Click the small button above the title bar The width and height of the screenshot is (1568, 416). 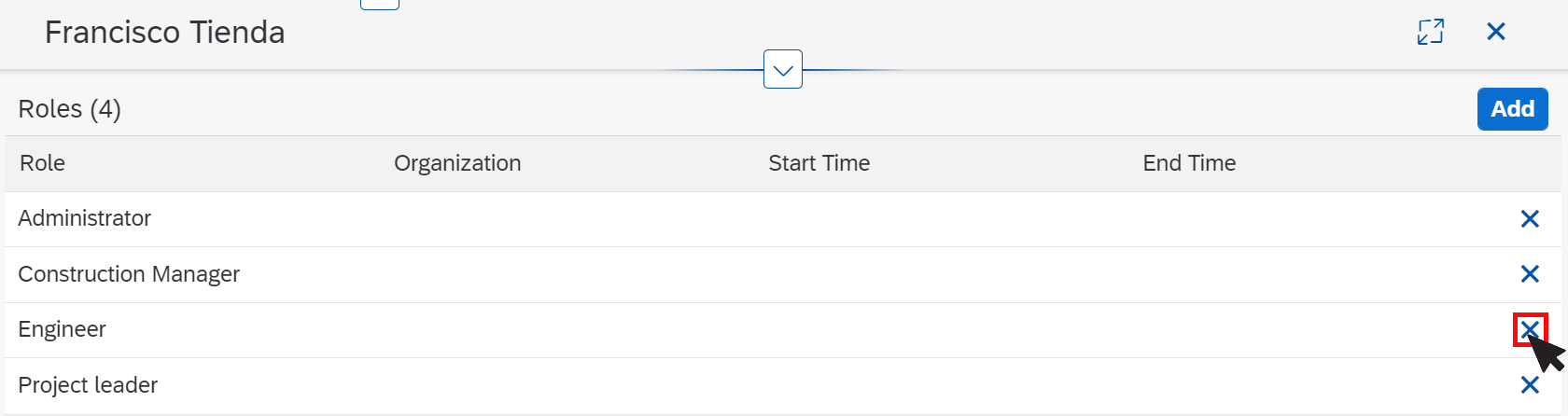click(380, 4)
